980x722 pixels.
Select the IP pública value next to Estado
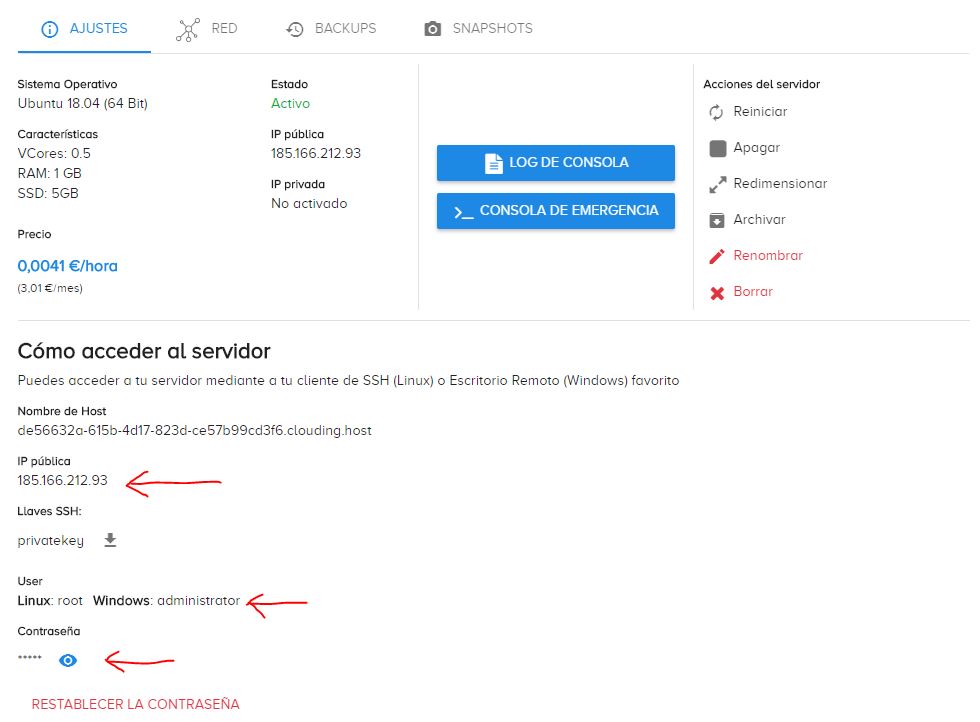pos(316,154)
